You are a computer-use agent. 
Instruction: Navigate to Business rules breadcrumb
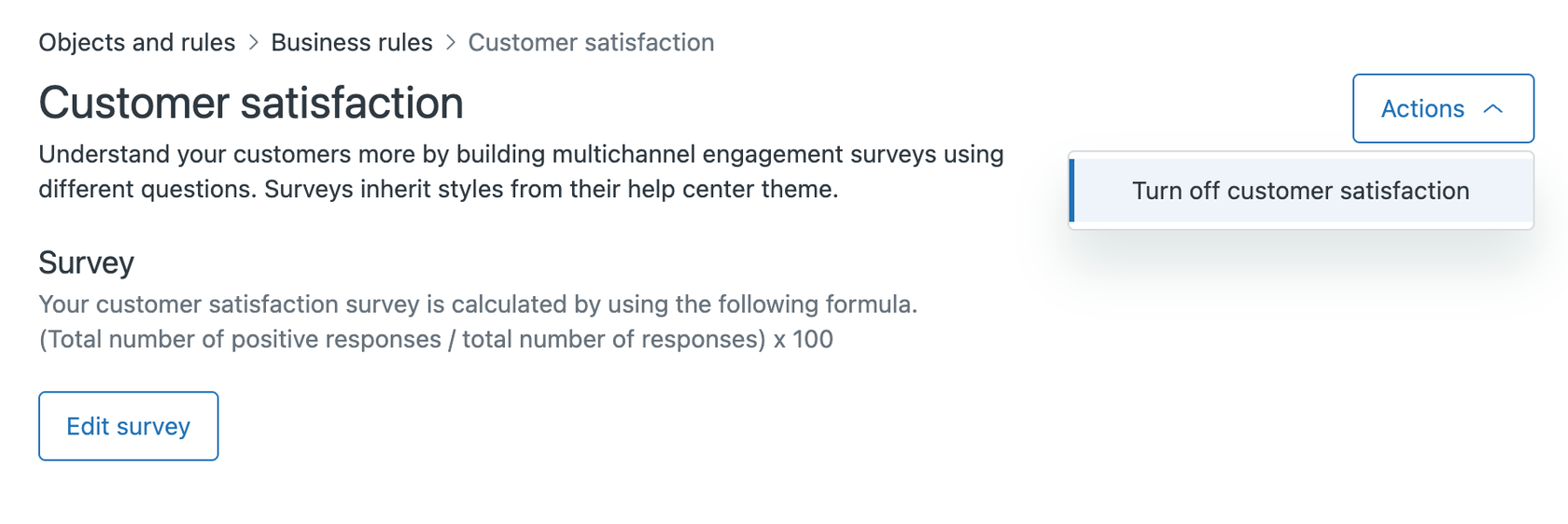coord(351,43)
